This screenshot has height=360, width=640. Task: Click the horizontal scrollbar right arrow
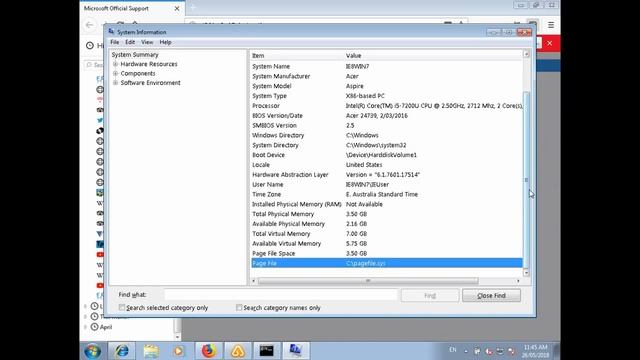click(518, 281)
